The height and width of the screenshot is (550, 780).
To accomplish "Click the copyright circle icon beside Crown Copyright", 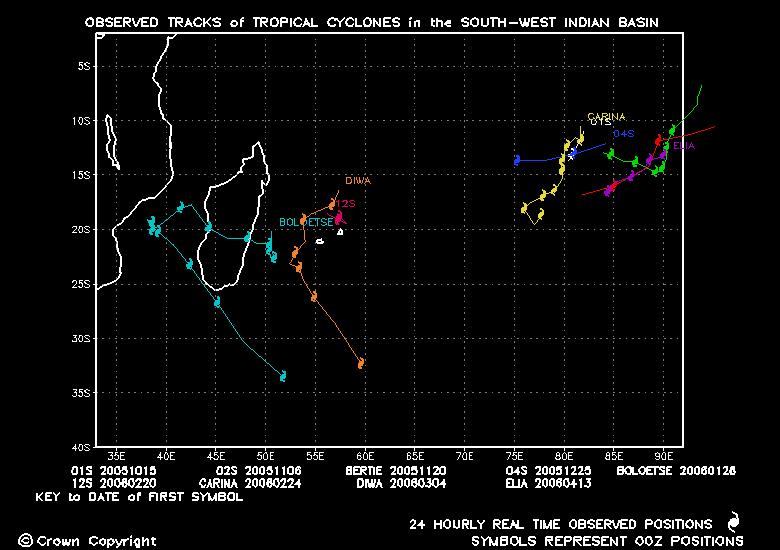I will tap(24, 541).
